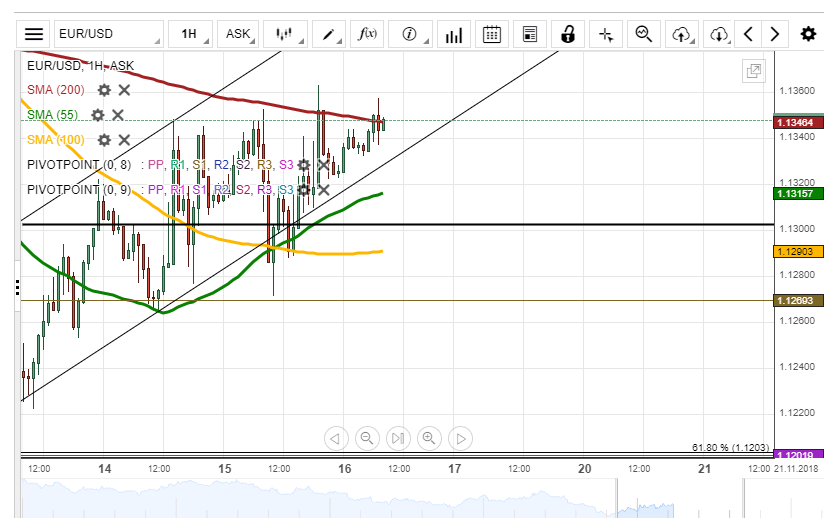The image size is (834, 523).
Task: Open the EUR/USD instrument dropdown
Action: (109, 35)
